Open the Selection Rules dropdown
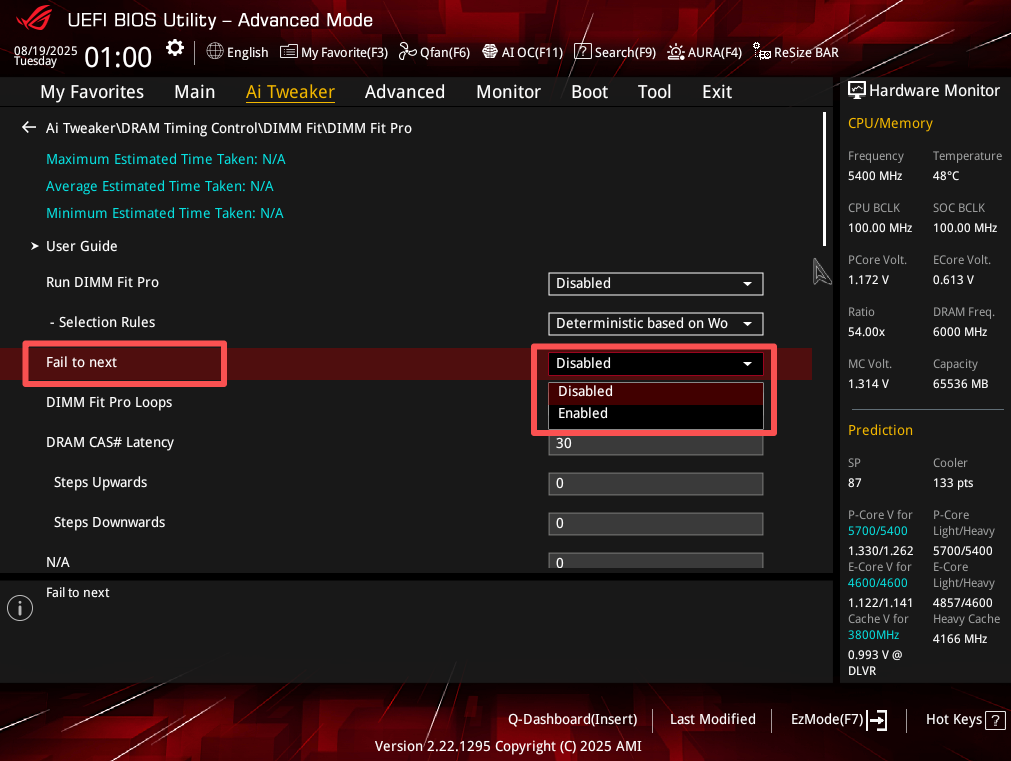Image resolution: width=1011 pixels, height=761 pixels. (656, 324)
